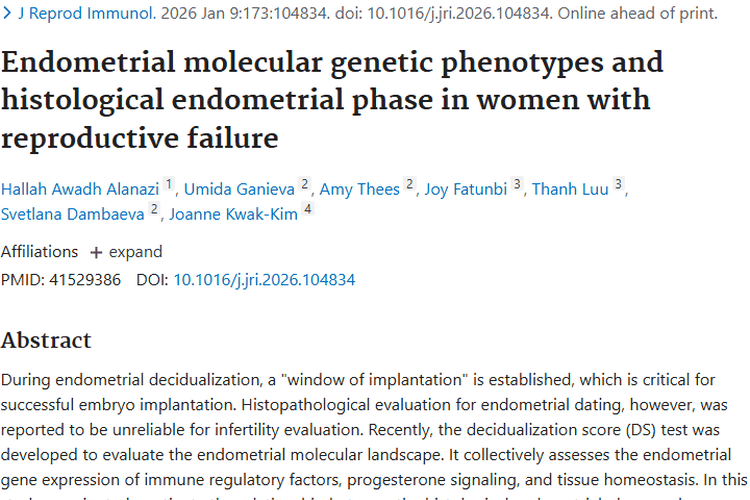
Task: Click author Umida Ganieva
Action: (239, 189)
